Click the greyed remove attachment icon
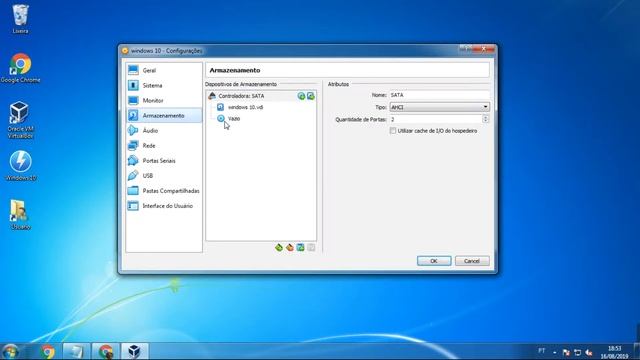 click(x=311, y=247)
